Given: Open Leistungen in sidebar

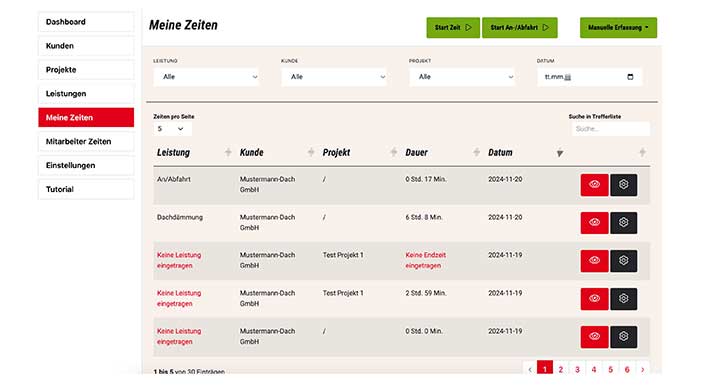Looking at the screenshot, I should [86, 94].
